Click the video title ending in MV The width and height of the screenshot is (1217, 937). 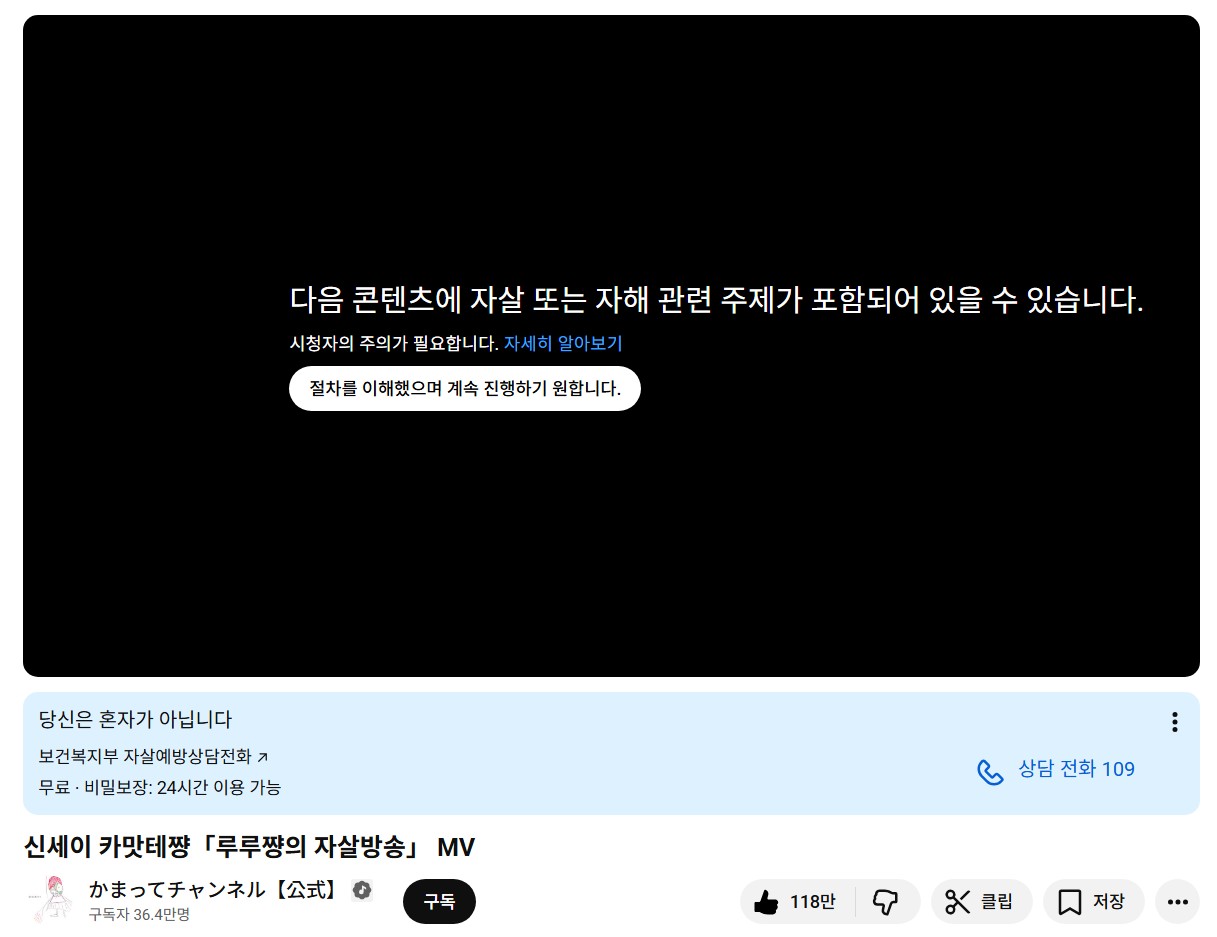(249, 847)
